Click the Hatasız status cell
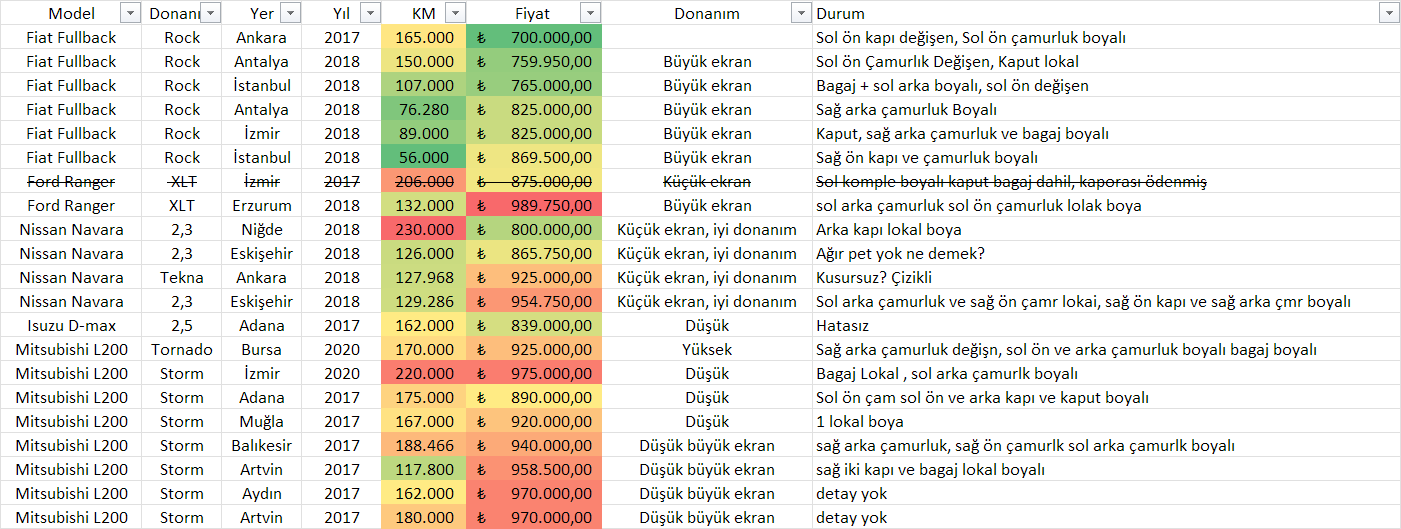Viewport: 1401px width, 529px height. pos(1107,325)
